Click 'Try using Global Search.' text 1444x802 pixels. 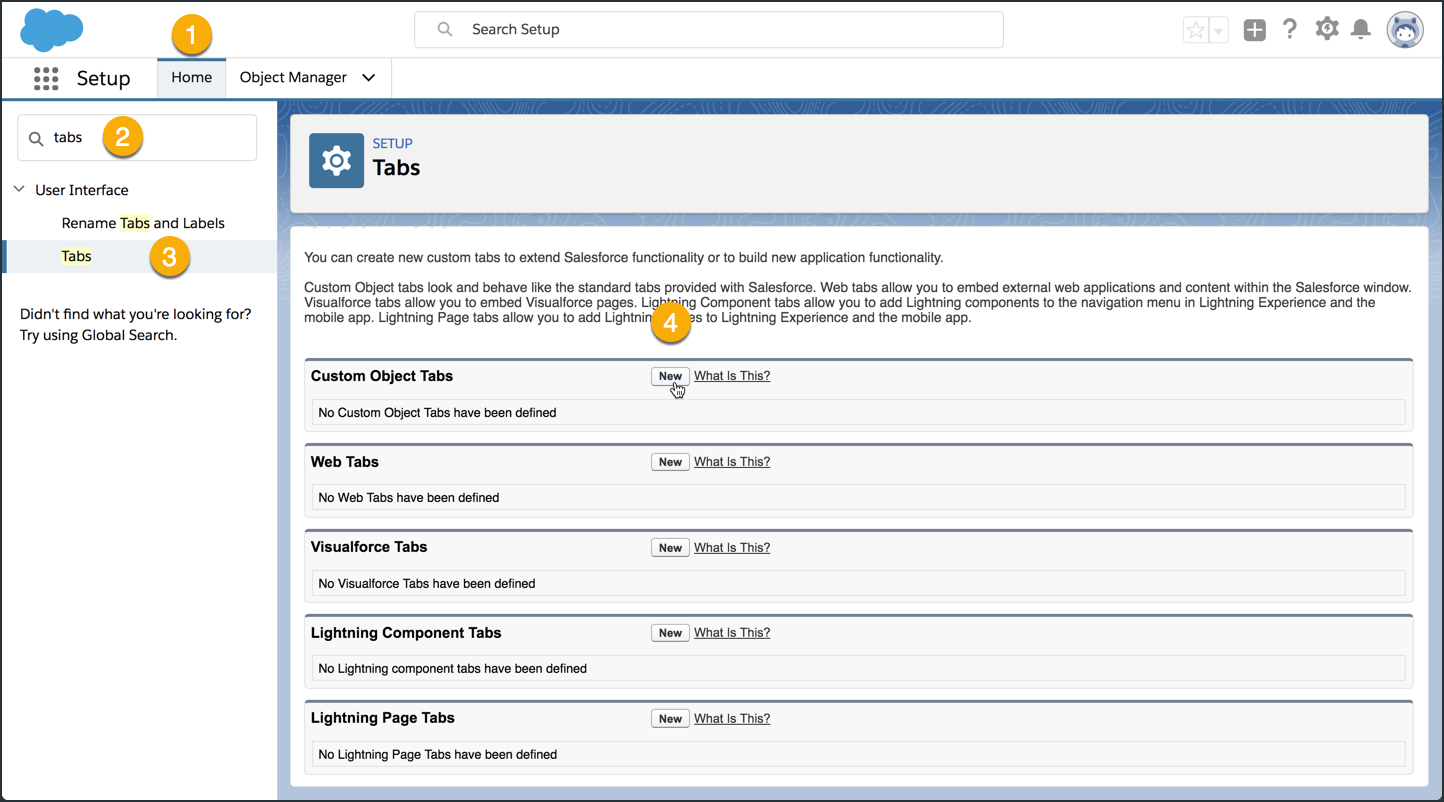coord(98,335)
